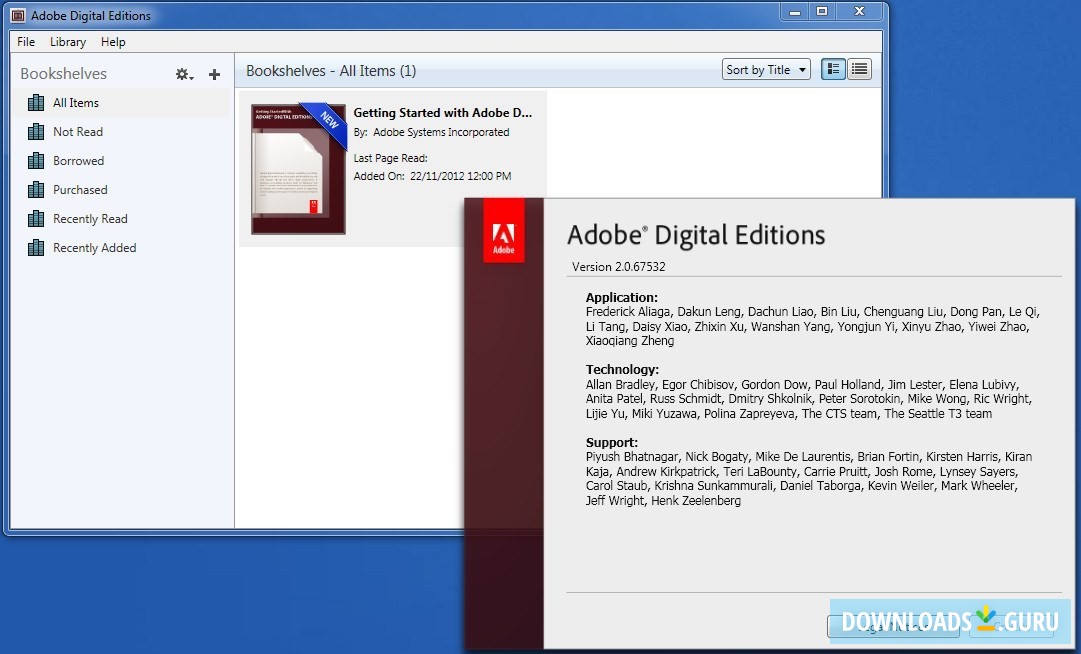
Task: Select the Borrowed shelf label
Action: (79, 161)
